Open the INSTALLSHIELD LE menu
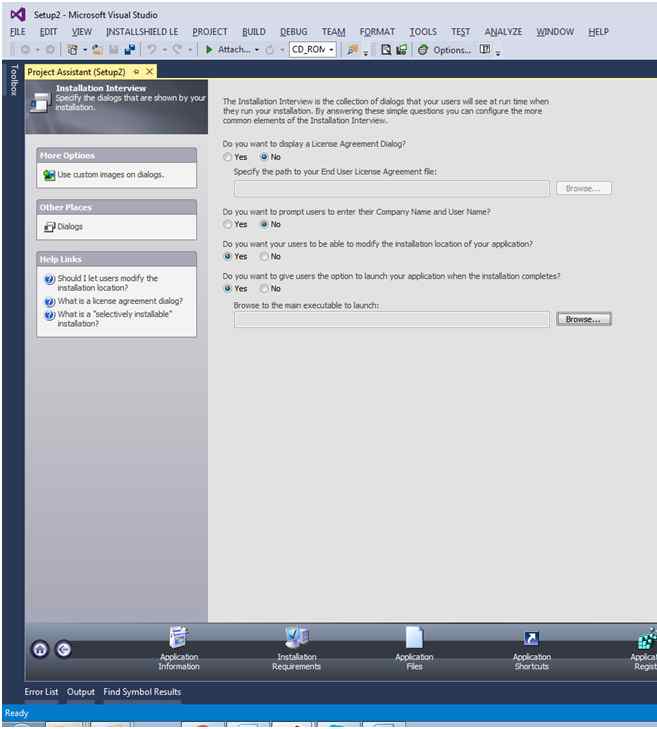This screenshot has height=729, width=657. pos(142,32)
